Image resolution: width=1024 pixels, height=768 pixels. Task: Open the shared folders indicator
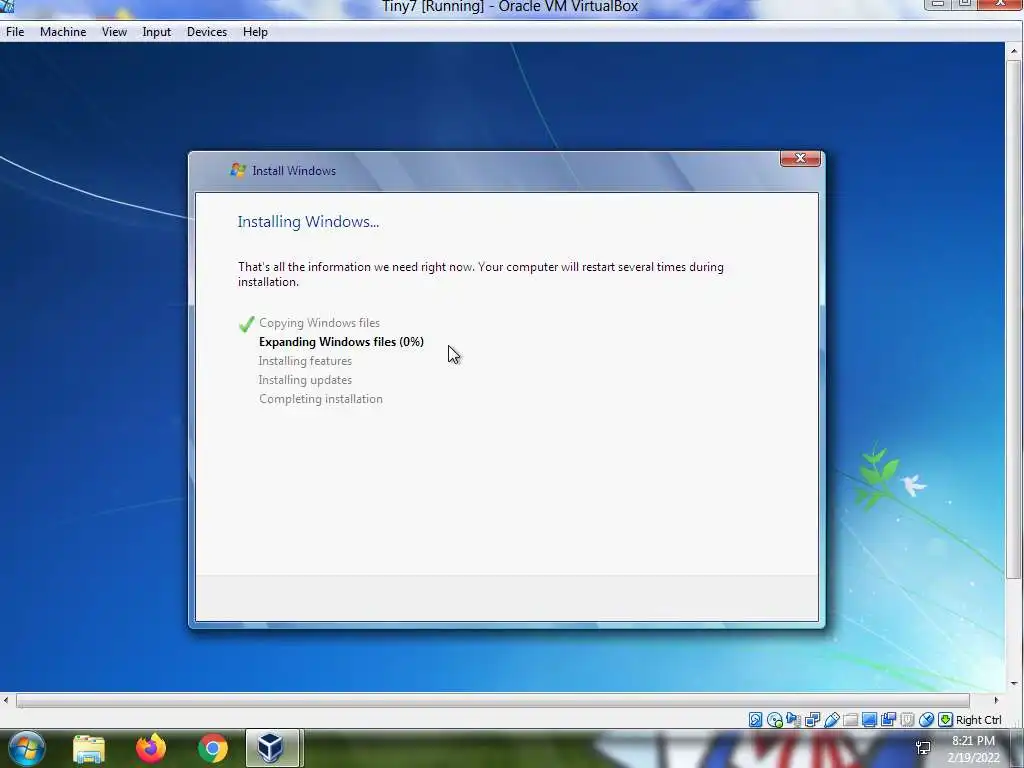(x=850, y=720)
